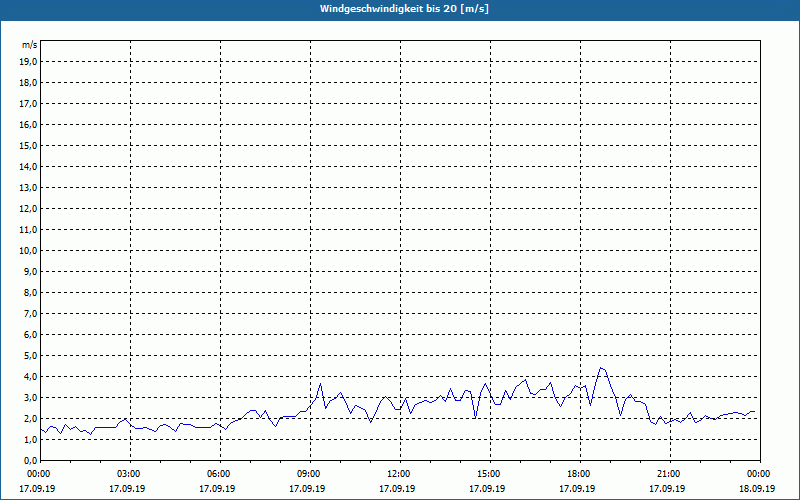Click the "12:00" time axis label
The image size is (800, 500).
(x=399, y=474)
